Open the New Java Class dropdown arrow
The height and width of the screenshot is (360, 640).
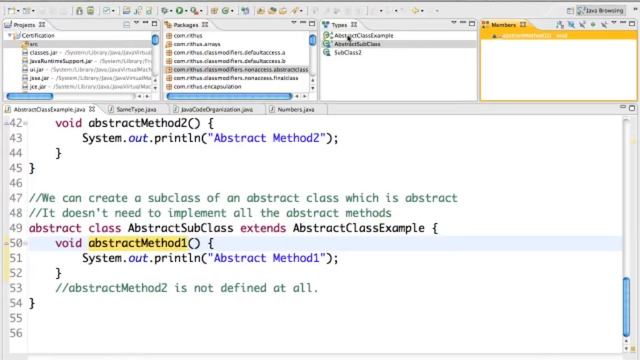pos(232,11)
